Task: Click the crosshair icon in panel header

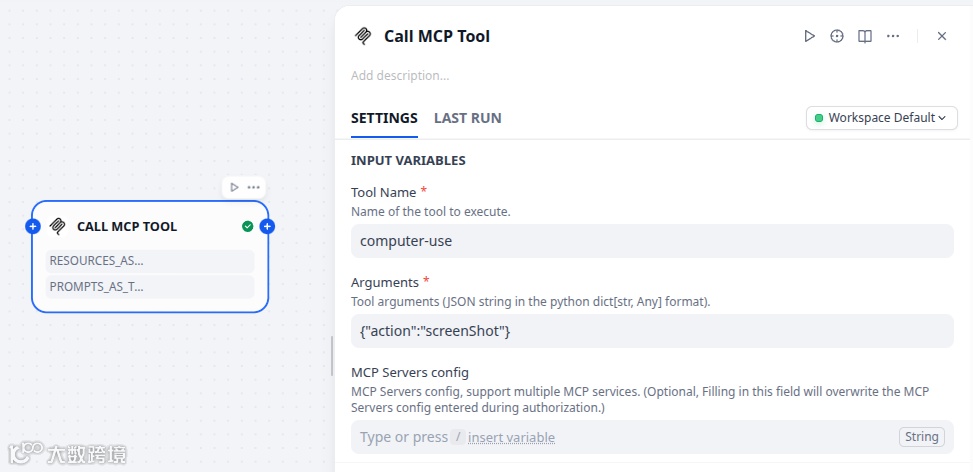Action: tap(837, 36)
